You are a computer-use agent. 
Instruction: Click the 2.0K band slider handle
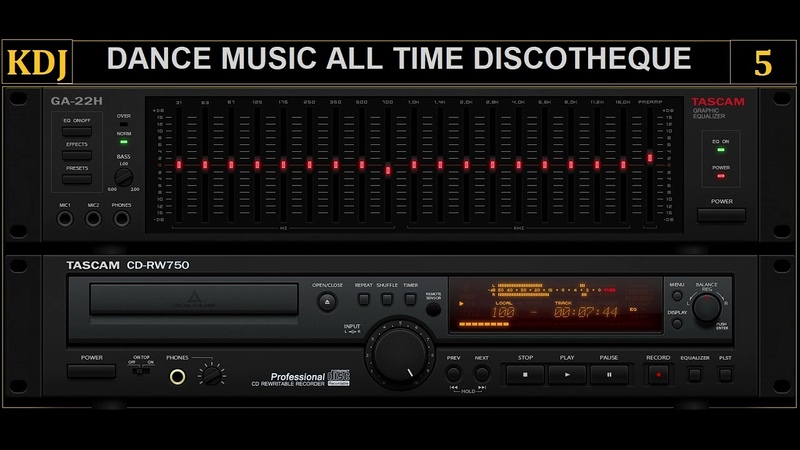tap(466, 165)
